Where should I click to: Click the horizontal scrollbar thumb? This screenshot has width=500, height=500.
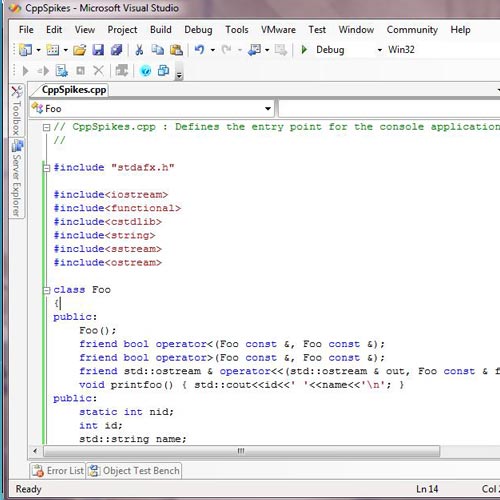point(241,451)
